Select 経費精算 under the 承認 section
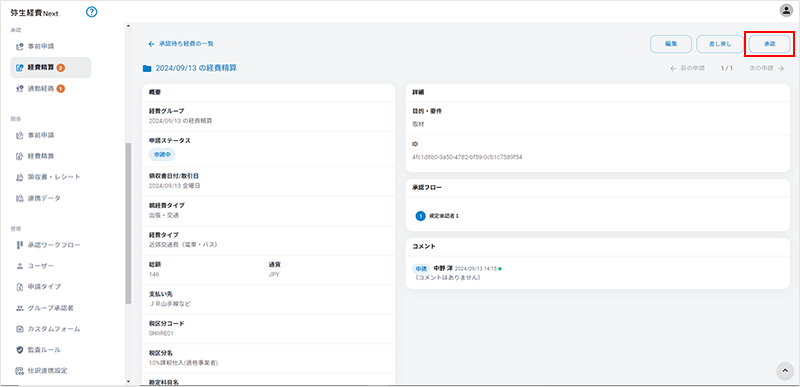Viewport: 800px width, 387px height. click(x=51, y=67)
